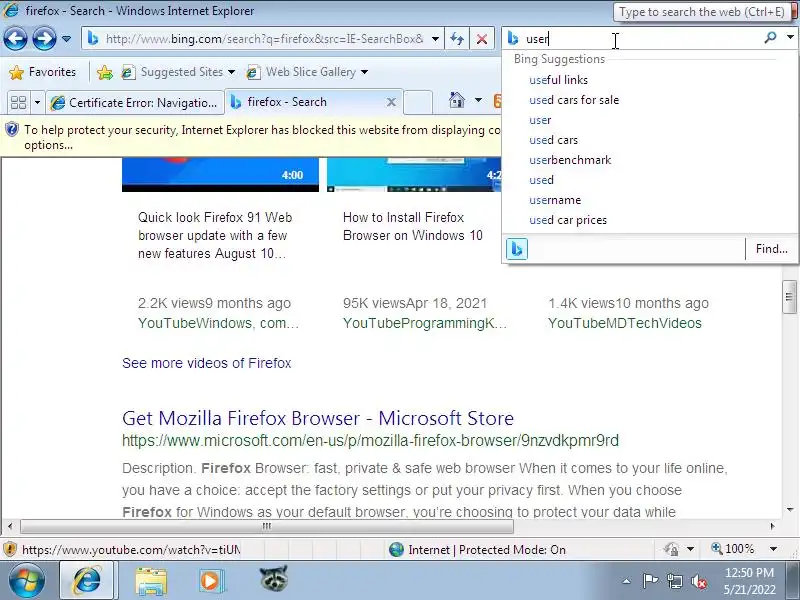Close the firefox - Search tab
Screen dimensions: 800x600
(391, 102)
